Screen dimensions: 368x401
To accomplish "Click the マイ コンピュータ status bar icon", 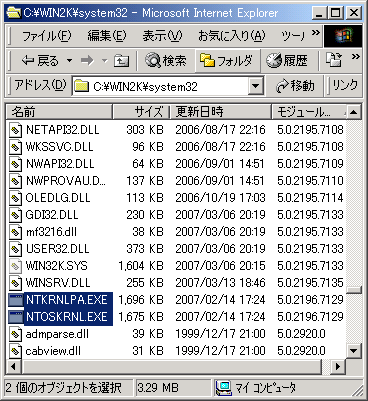I will click(224, 388).
